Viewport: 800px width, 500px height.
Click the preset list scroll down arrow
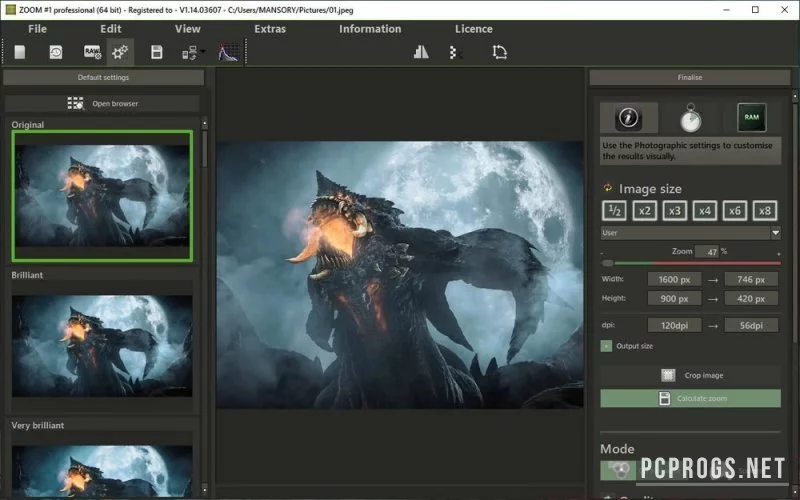point(205,490)
